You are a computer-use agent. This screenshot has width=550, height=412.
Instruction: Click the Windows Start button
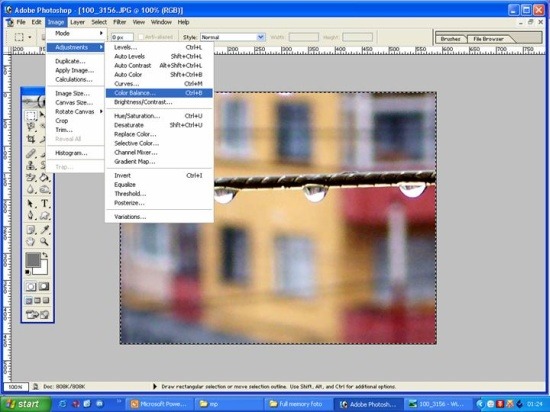click(x=25, y=404)
